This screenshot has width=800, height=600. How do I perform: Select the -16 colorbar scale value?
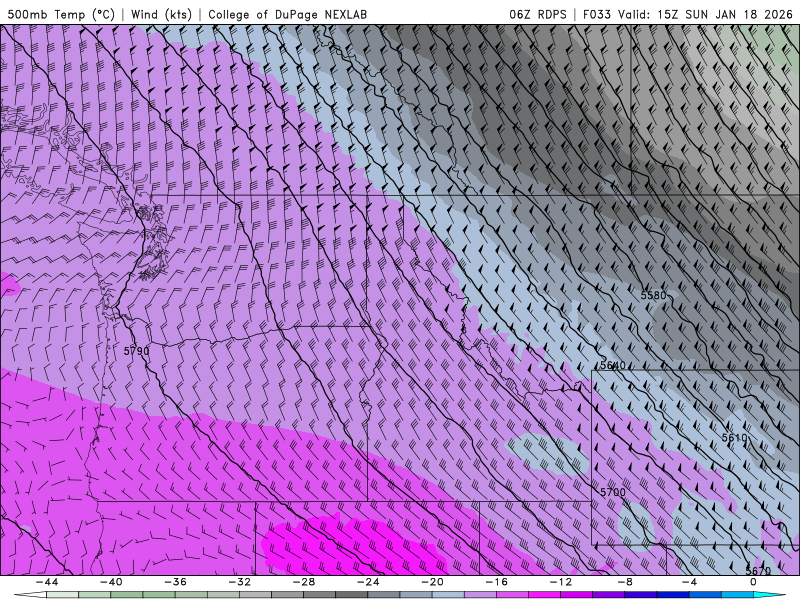496,582
